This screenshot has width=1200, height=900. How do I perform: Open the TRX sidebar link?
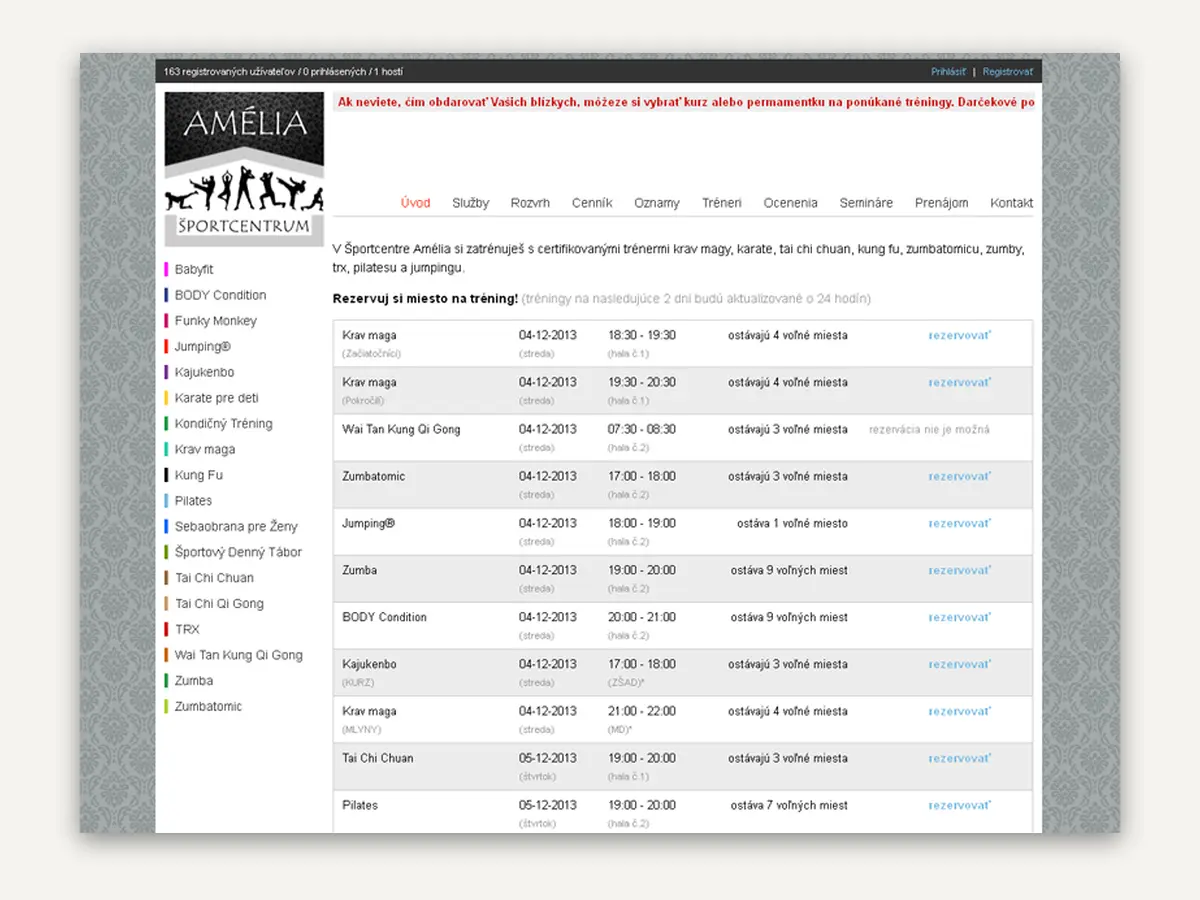coord(187,630)
